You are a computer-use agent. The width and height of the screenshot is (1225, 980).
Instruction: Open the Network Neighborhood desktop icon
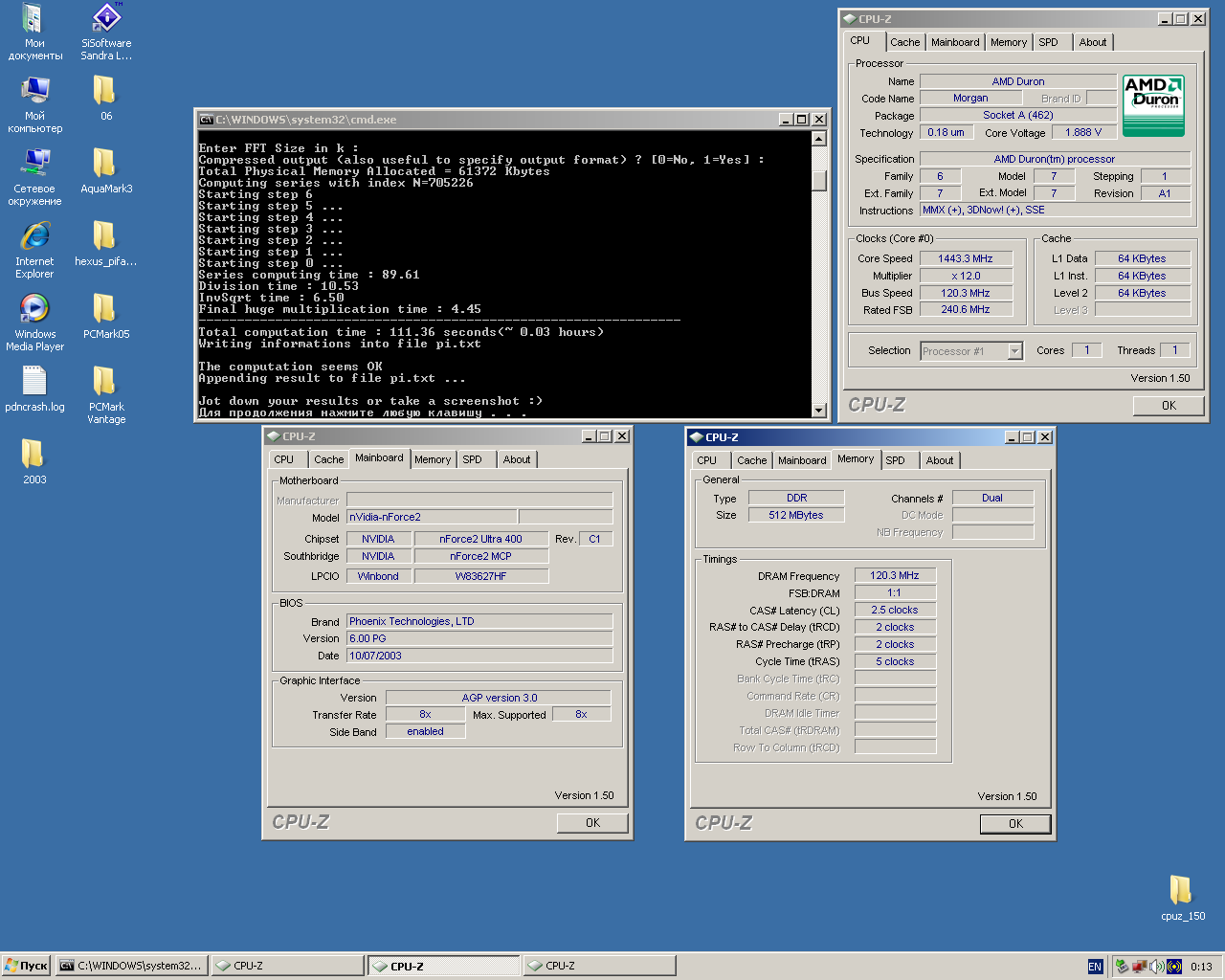[x=34, y=177]
